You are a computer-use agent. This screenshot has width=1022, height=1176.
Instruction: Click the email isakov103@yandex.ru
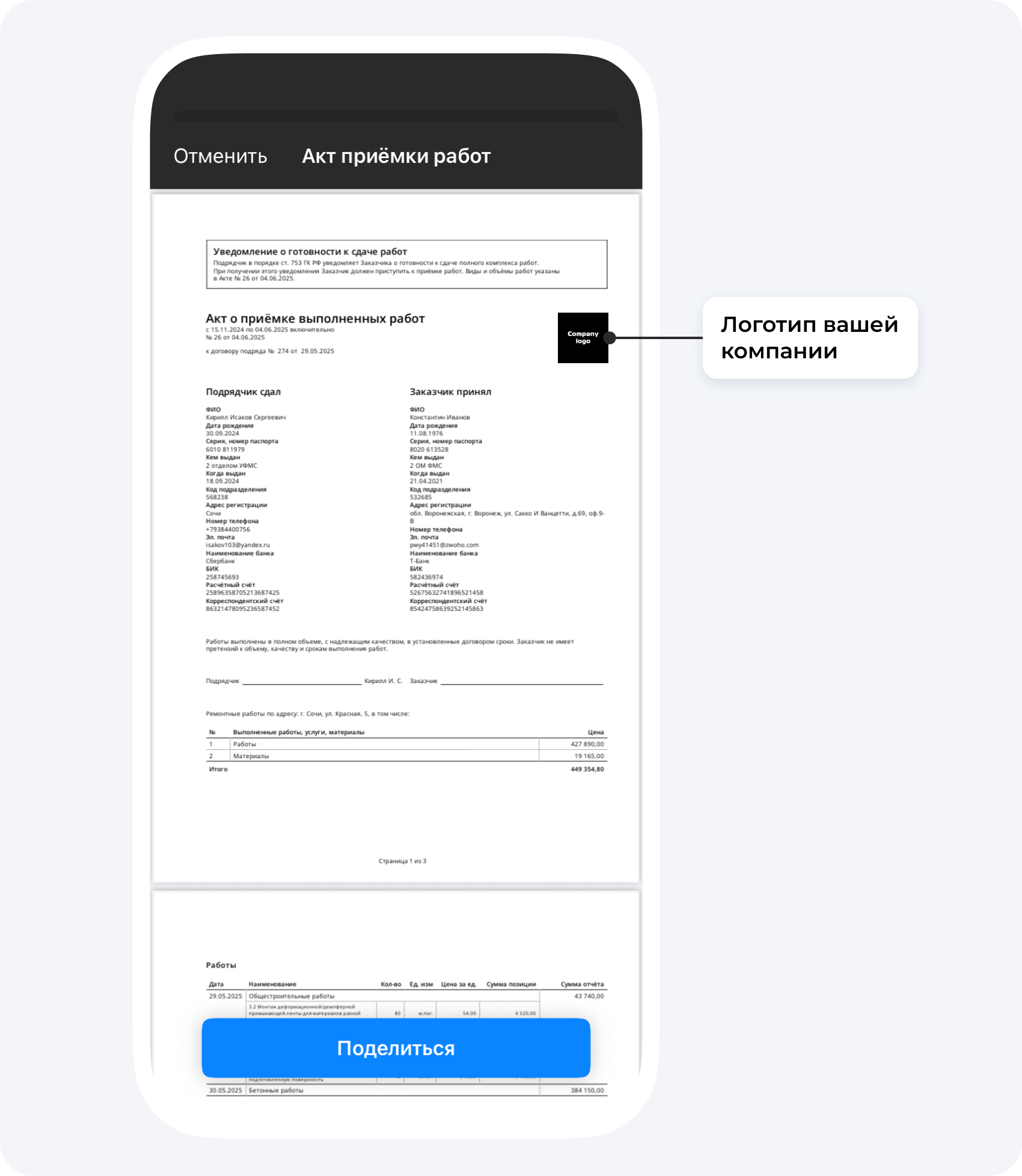pos(237,545)
